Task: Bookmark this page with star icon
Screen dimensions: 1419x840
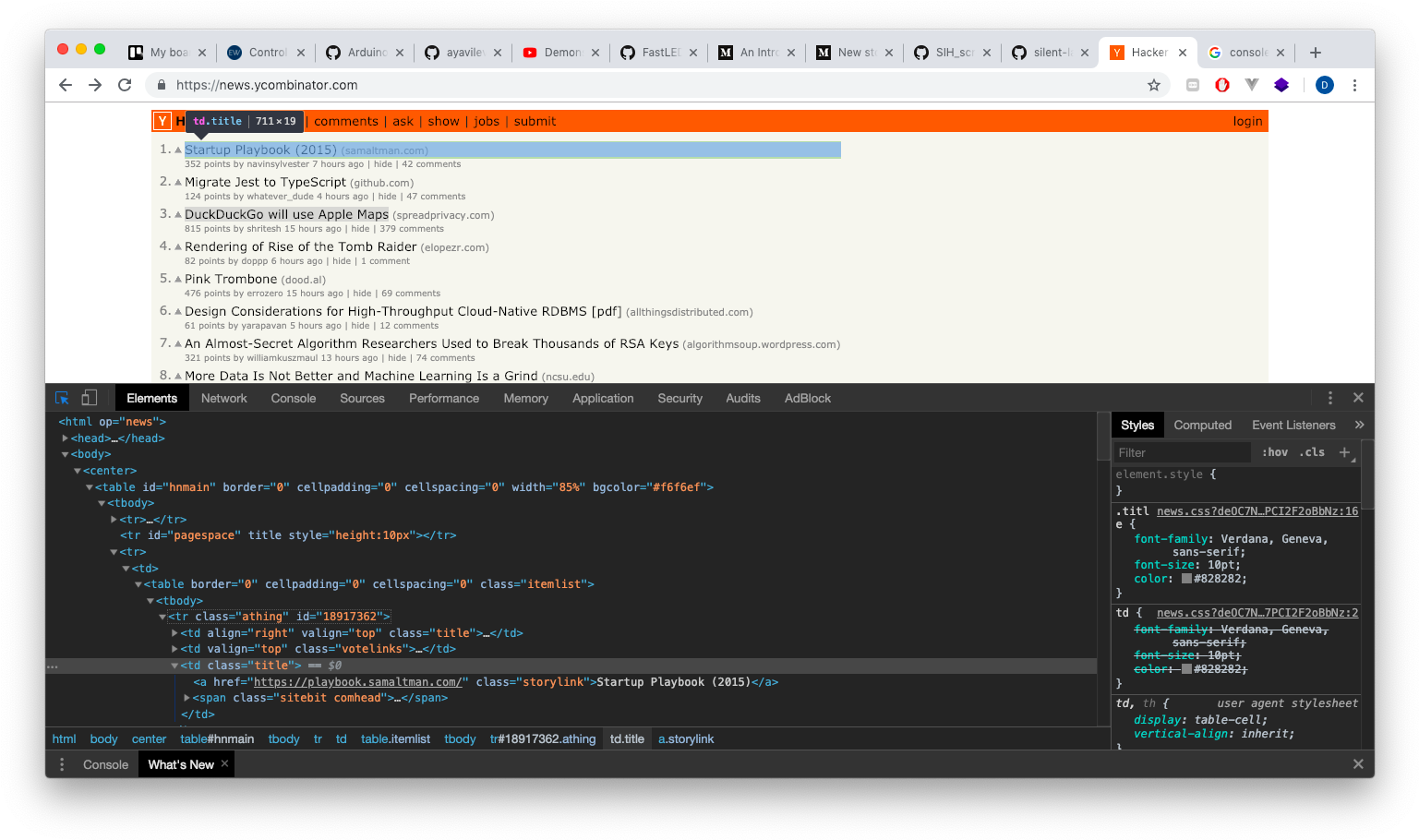Action: (1153, 85)
